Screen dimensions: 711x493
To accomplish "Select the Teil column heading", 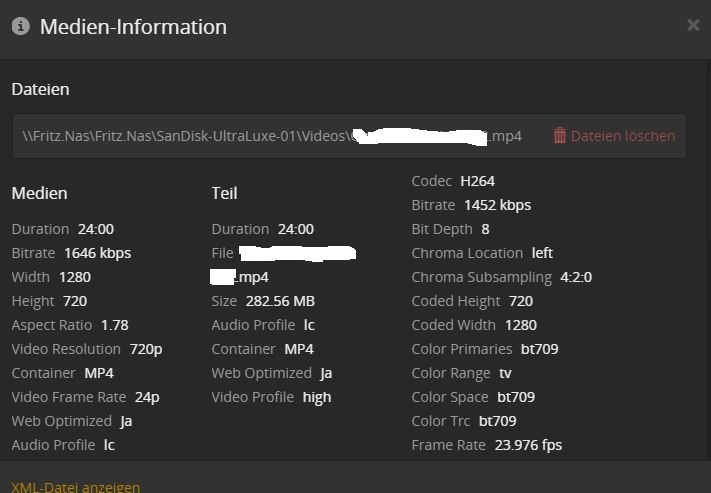I will [x=224, y=193].
